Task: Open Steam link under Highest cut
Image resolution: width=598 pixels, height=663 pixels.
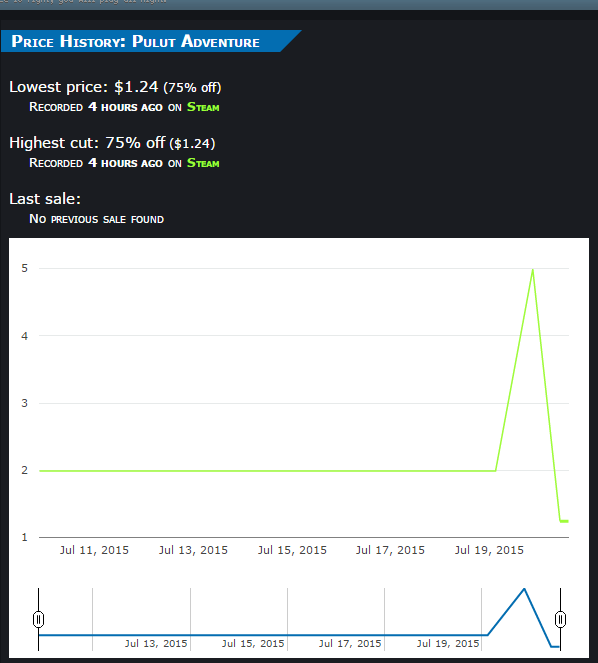Action: (x=203, y=163)
